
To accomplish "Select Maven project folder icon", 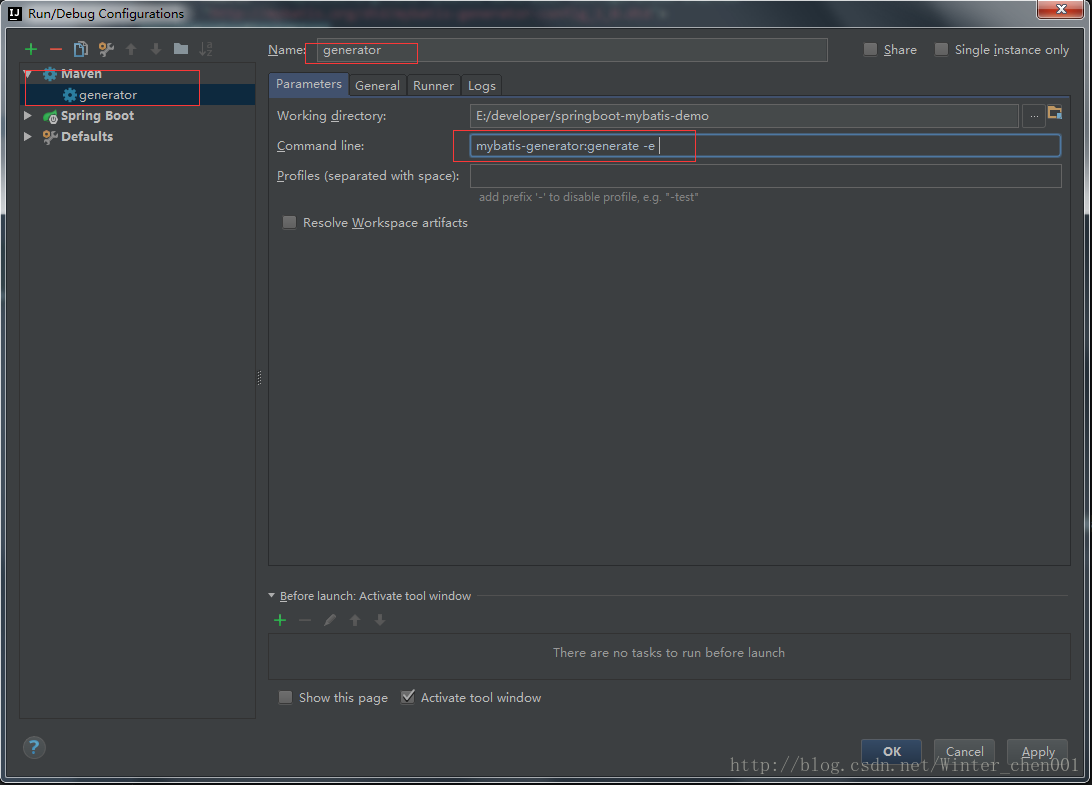I will click(1055, 113).
